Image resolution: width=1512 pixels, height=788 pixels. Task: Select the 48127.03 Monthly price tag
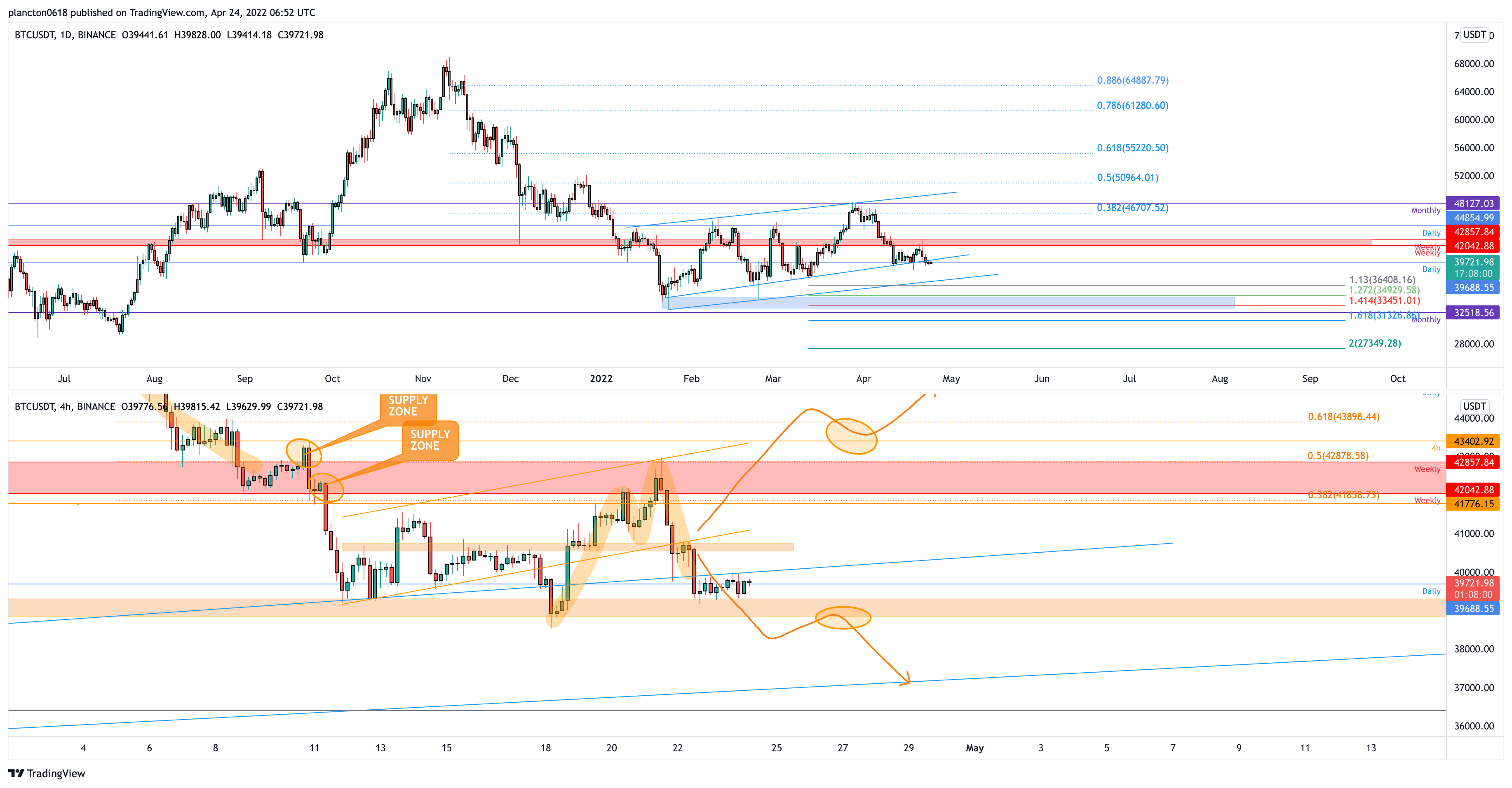coord(1473,204)
